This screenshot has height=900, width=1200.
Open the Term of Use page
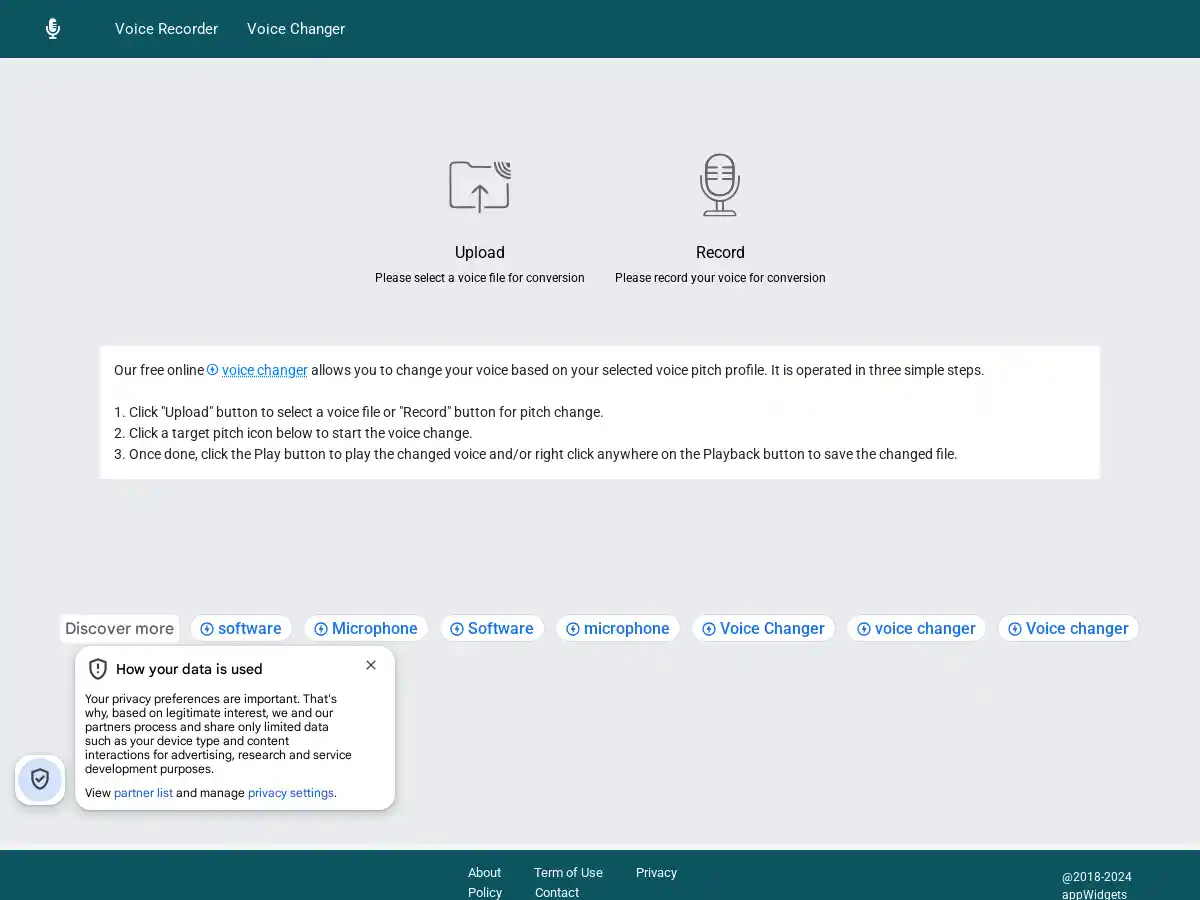[x=568, y=872]
